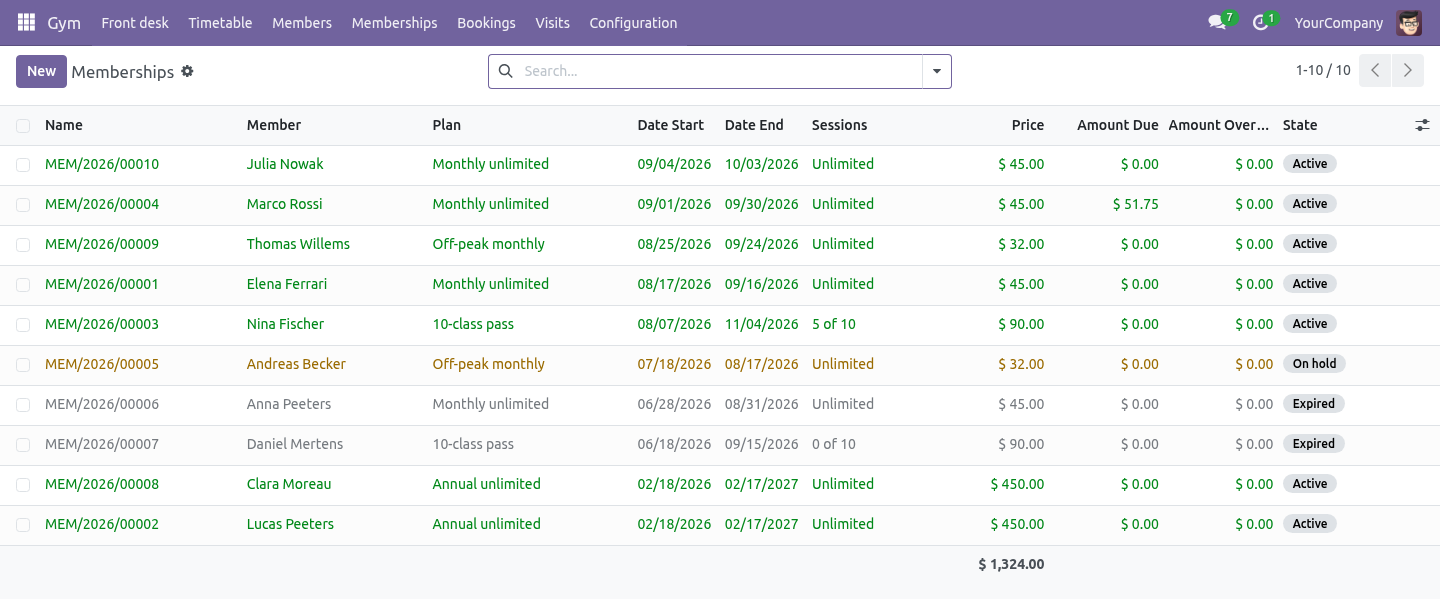Open the Bookings menu
Image resolution: width=1440 pixels, height=599 pixels.
pyautogui.click(x=486, y=22)
